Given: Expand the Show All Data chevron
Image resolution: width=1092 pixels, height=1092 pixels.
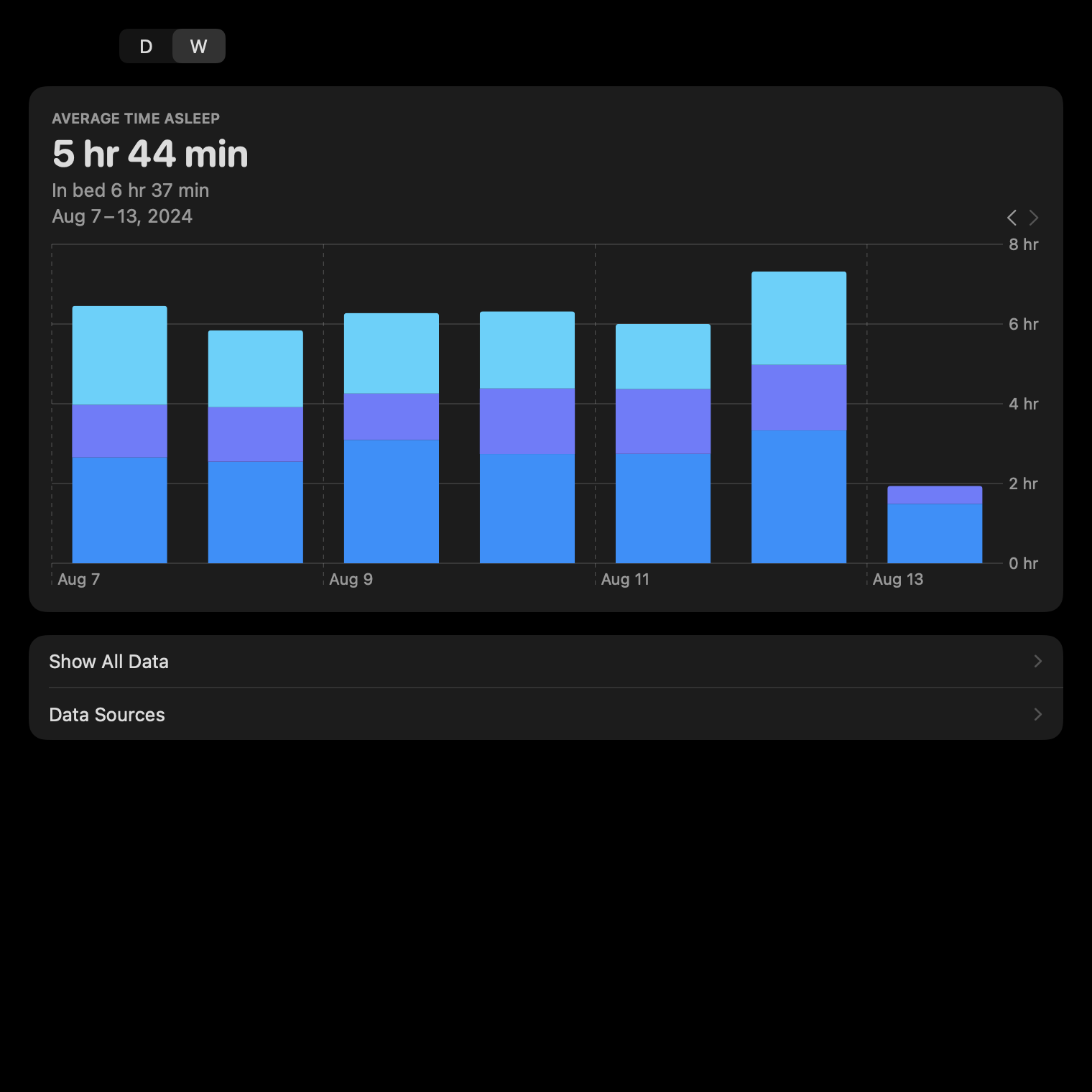Looking at the screenshot, I should (1037, 662).
